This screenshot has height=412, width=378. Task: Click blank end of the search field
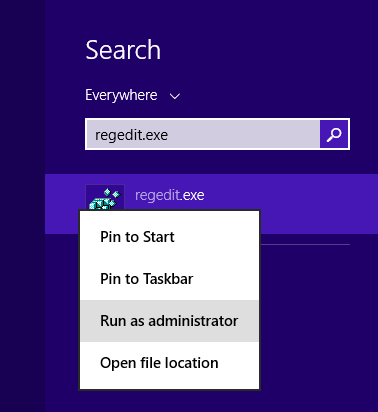[243, 134]
